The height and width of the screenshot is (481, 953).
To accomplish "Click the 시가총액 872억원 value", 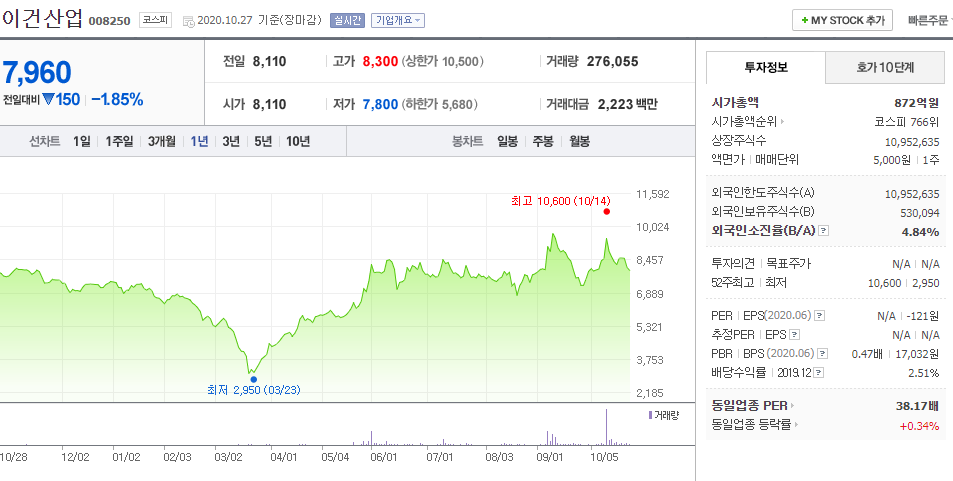I will click(917, 103).
